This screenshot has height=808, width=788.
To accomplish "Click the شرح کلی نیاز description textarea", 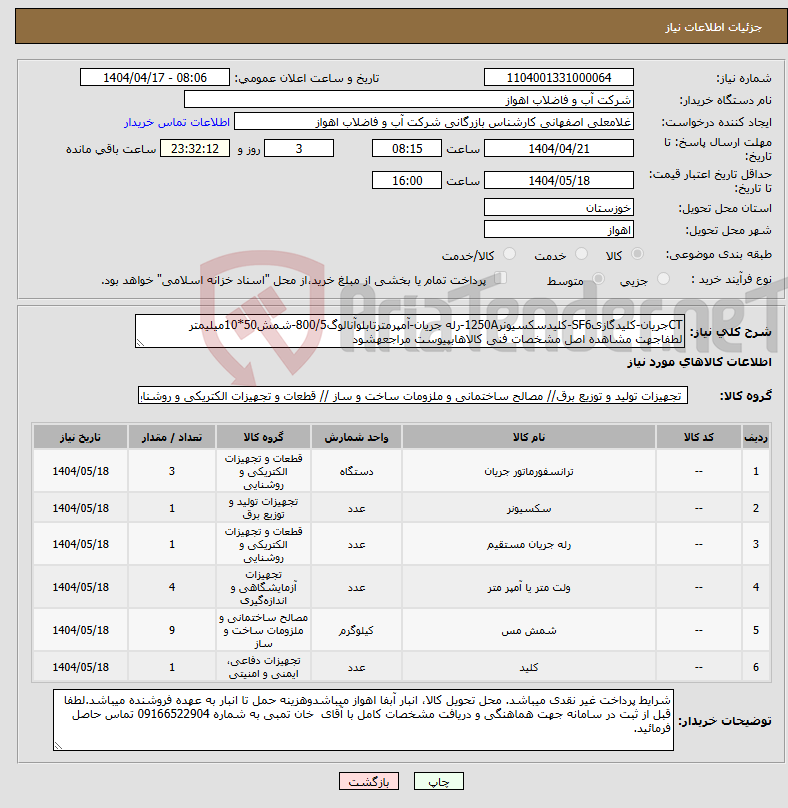I will point(410,331).
